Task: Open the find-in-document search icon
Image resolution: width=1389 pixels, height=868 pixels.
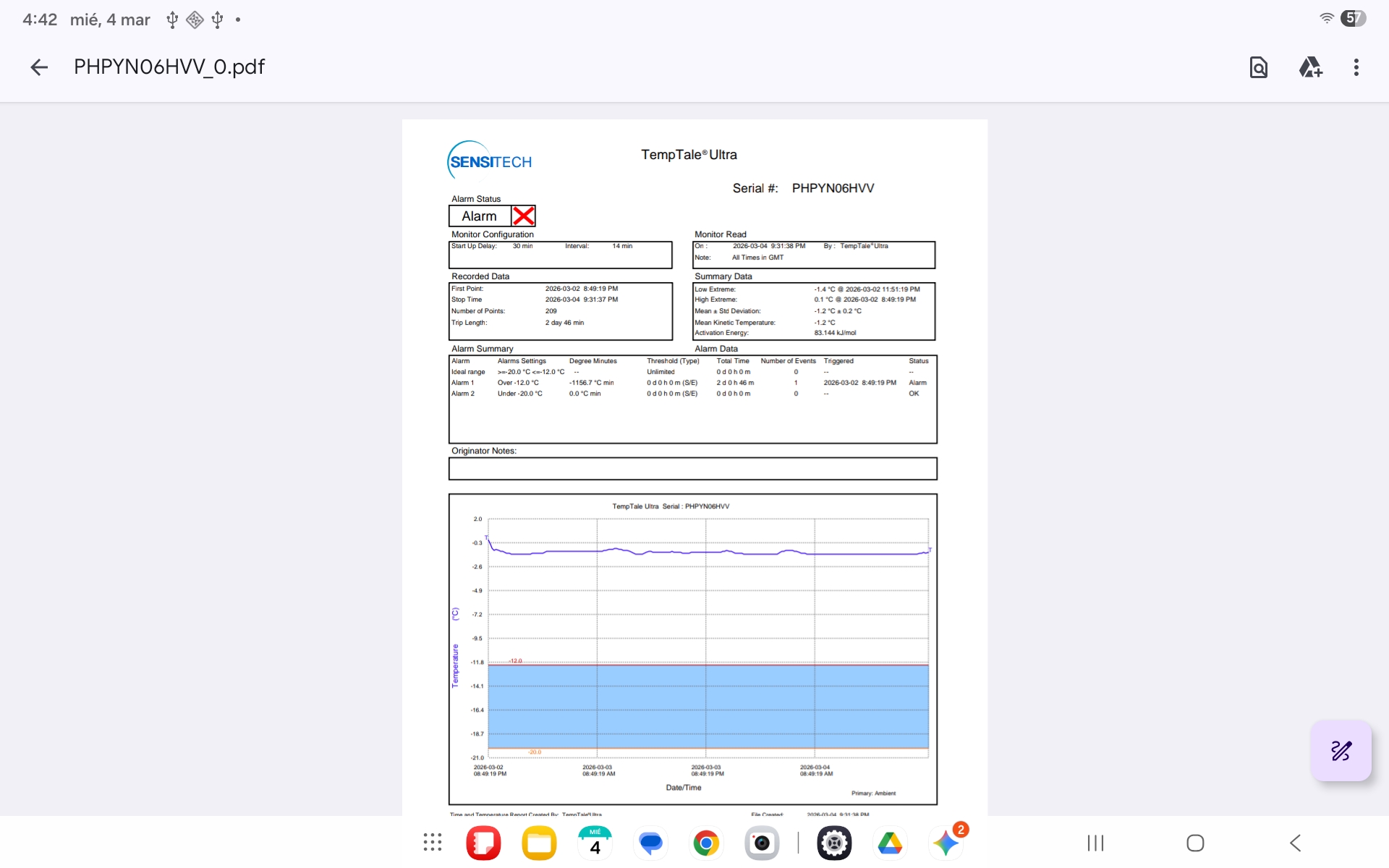Action: click(x=1258, y=67)
